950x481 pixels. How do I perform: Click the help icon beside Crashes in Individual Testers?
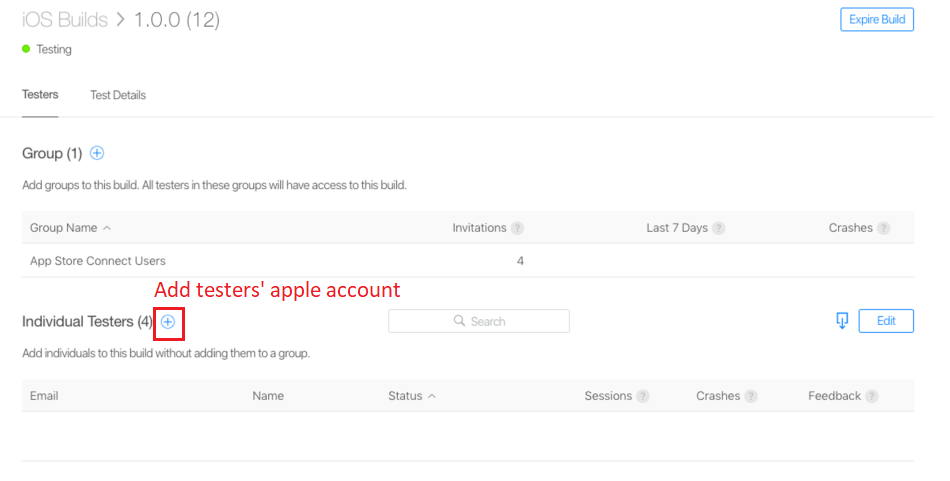[x=750, y=396]
